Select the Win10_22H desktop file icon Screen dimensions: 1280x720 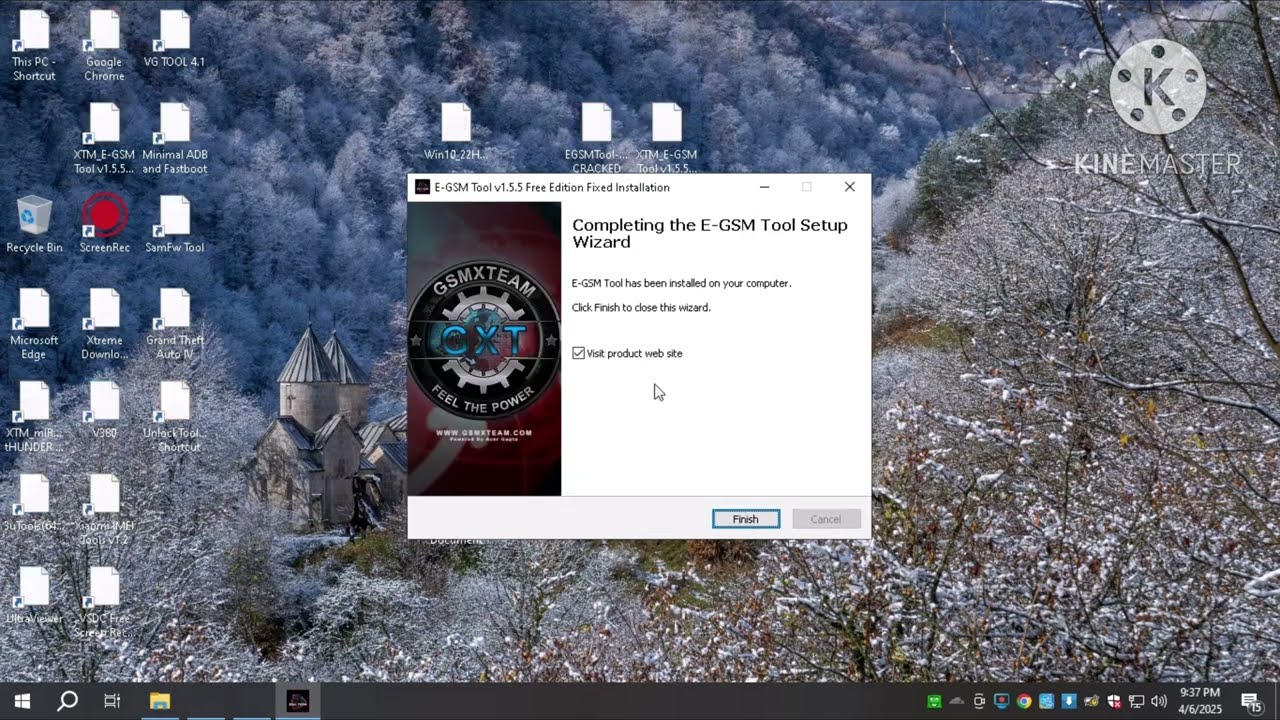(x=456, y=133)
